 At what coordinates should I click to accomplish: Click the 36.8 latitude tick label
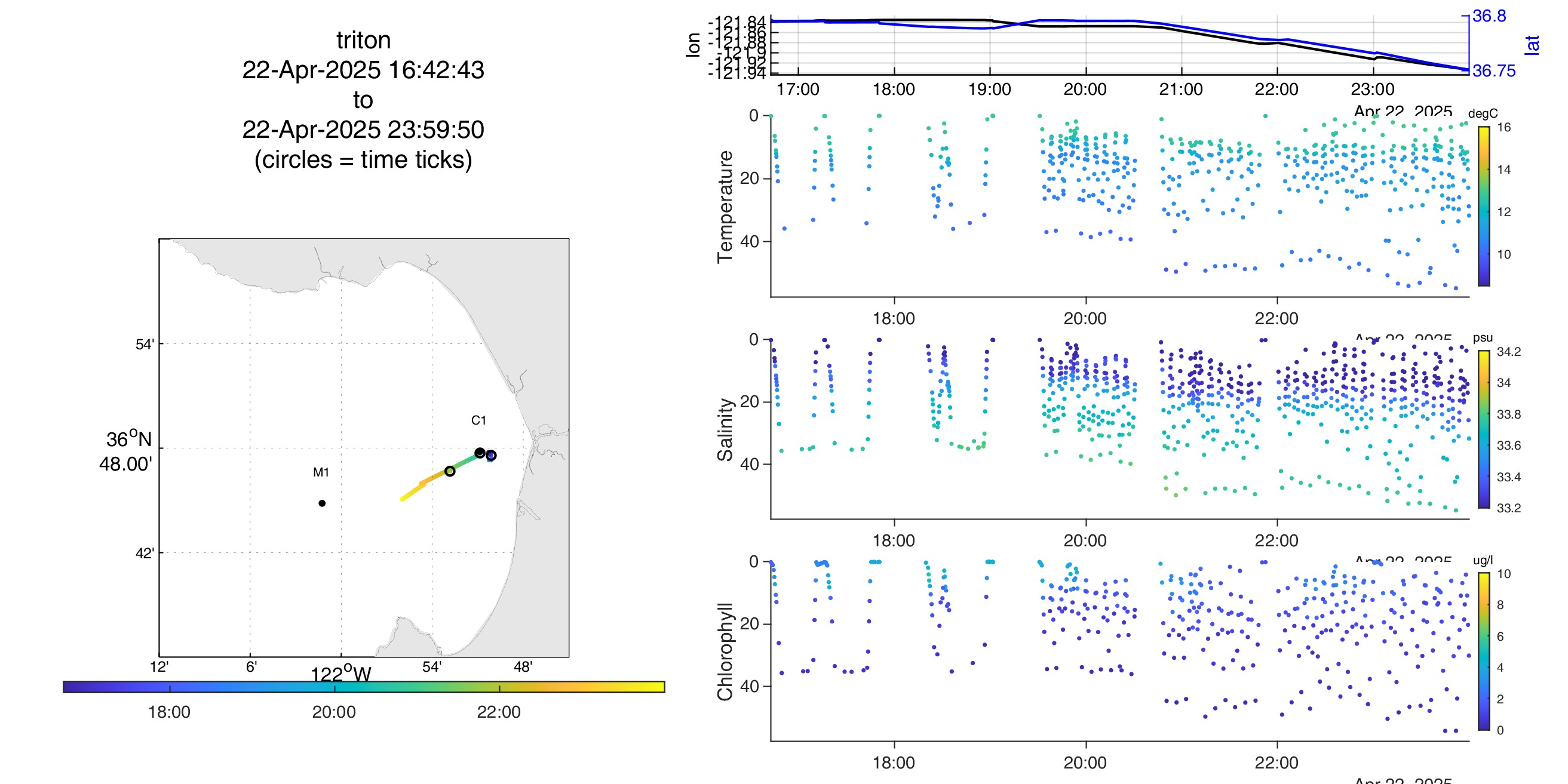point(1489,16)
